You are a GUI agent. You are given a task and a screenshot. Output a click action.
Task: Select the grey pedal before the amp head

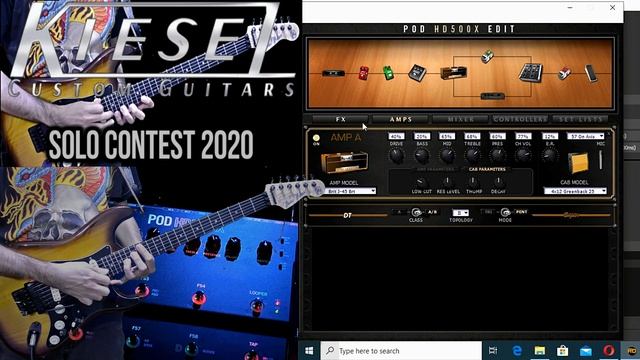pyautogui.click(x=417, y=73)
